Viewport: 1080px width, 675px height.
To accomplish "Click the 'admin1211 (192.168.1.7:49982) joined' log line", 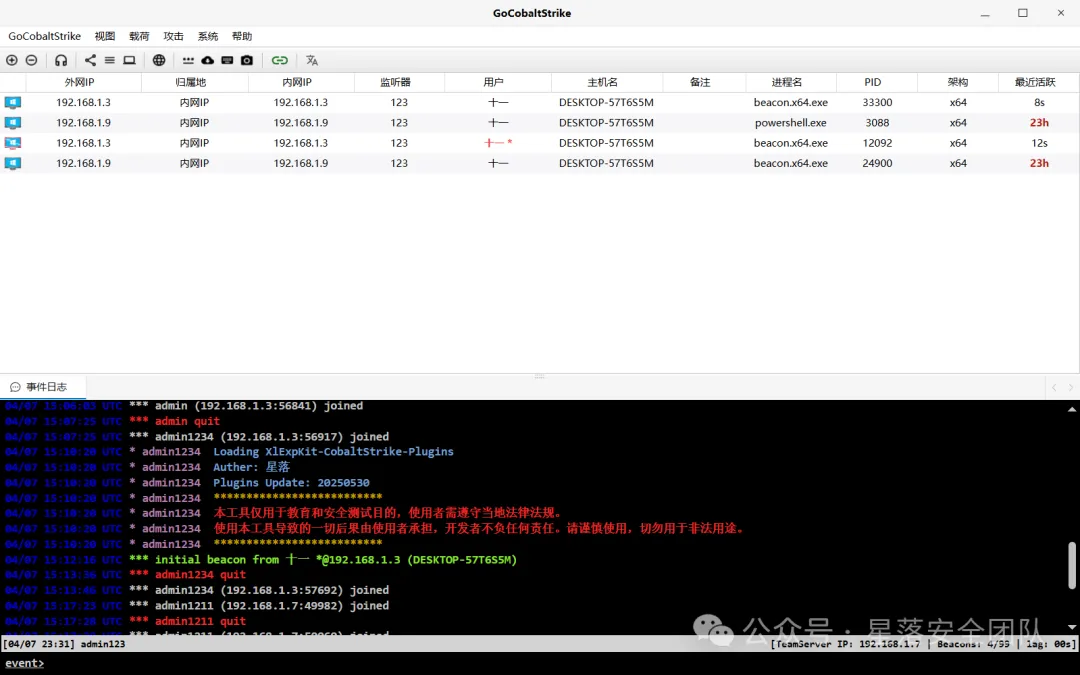I will click(x=271, y=605).
